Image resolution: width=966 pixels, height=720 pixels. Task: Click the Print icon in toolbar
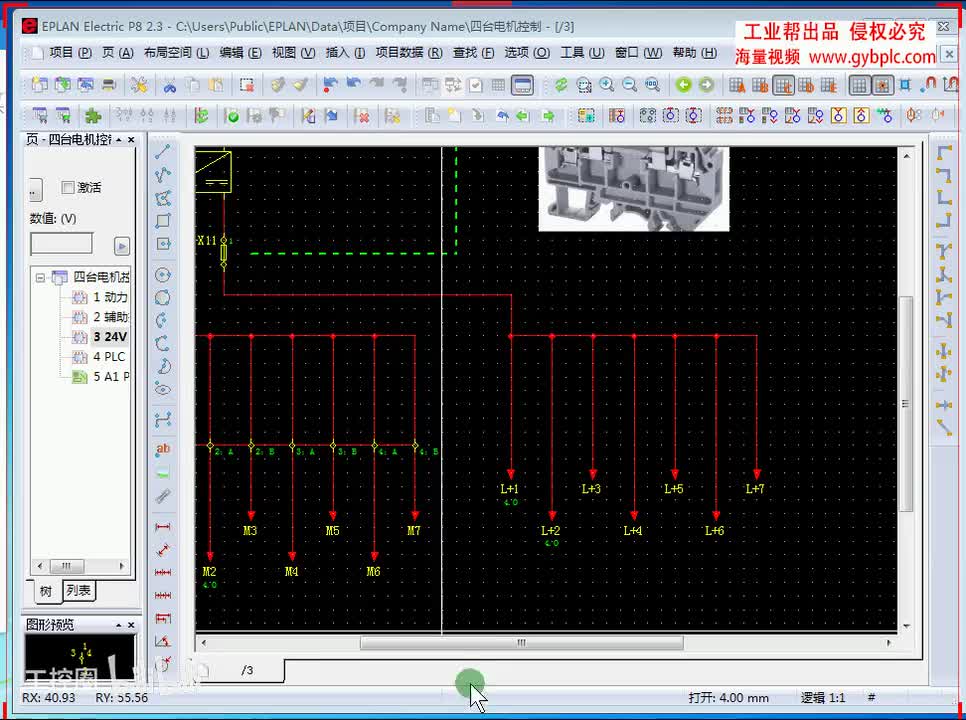click(109, 85)
